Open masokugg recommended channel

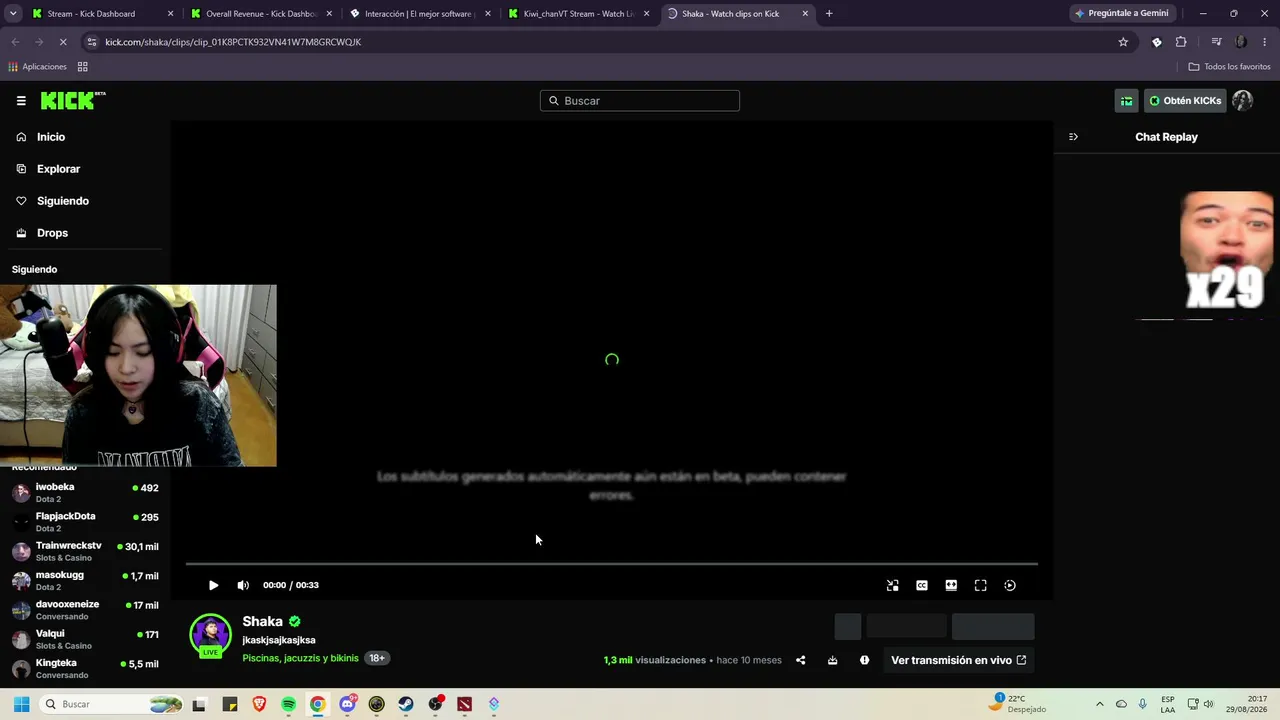pos(85,580)
